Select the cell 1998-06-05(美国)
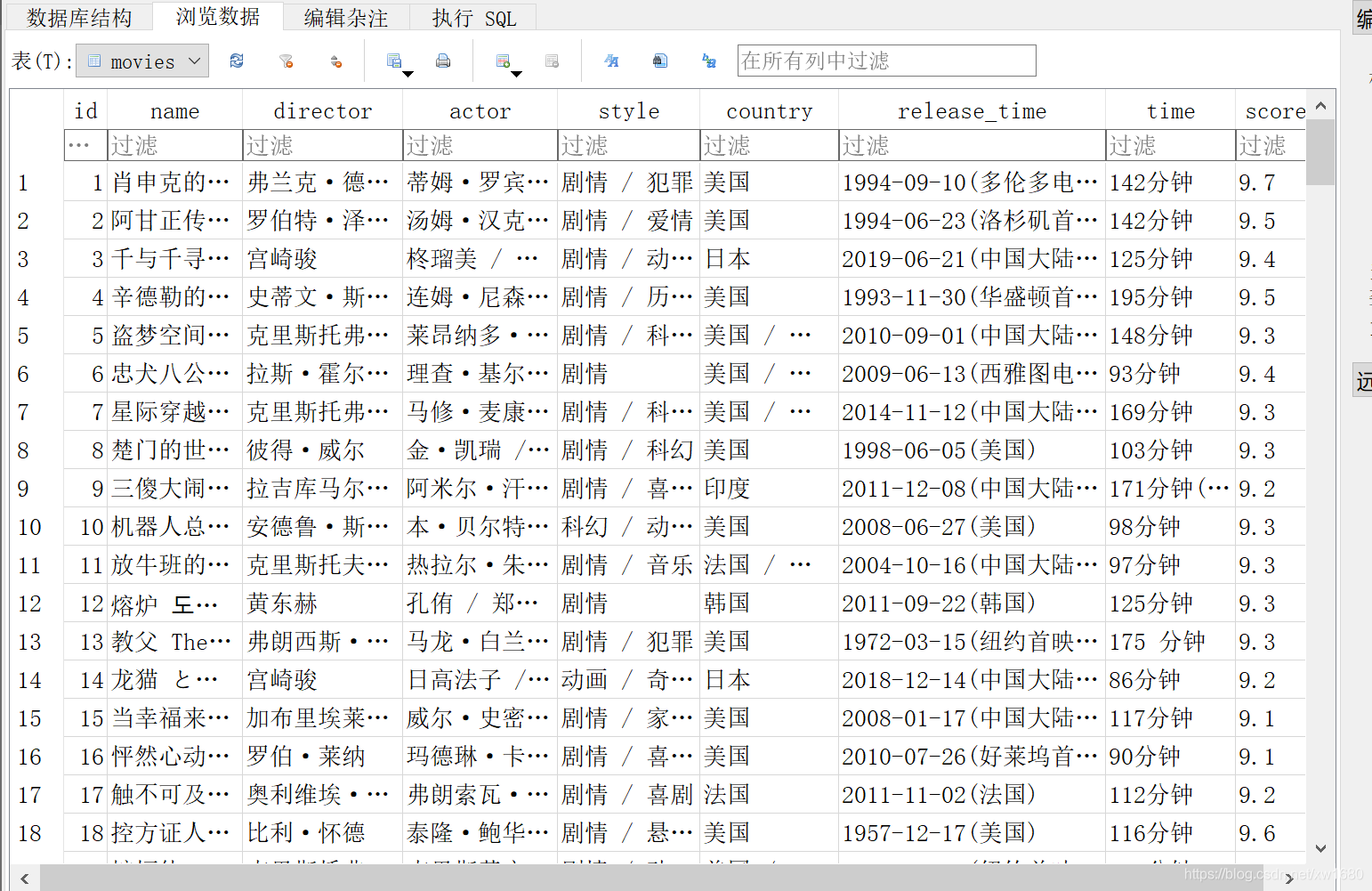 972,450
